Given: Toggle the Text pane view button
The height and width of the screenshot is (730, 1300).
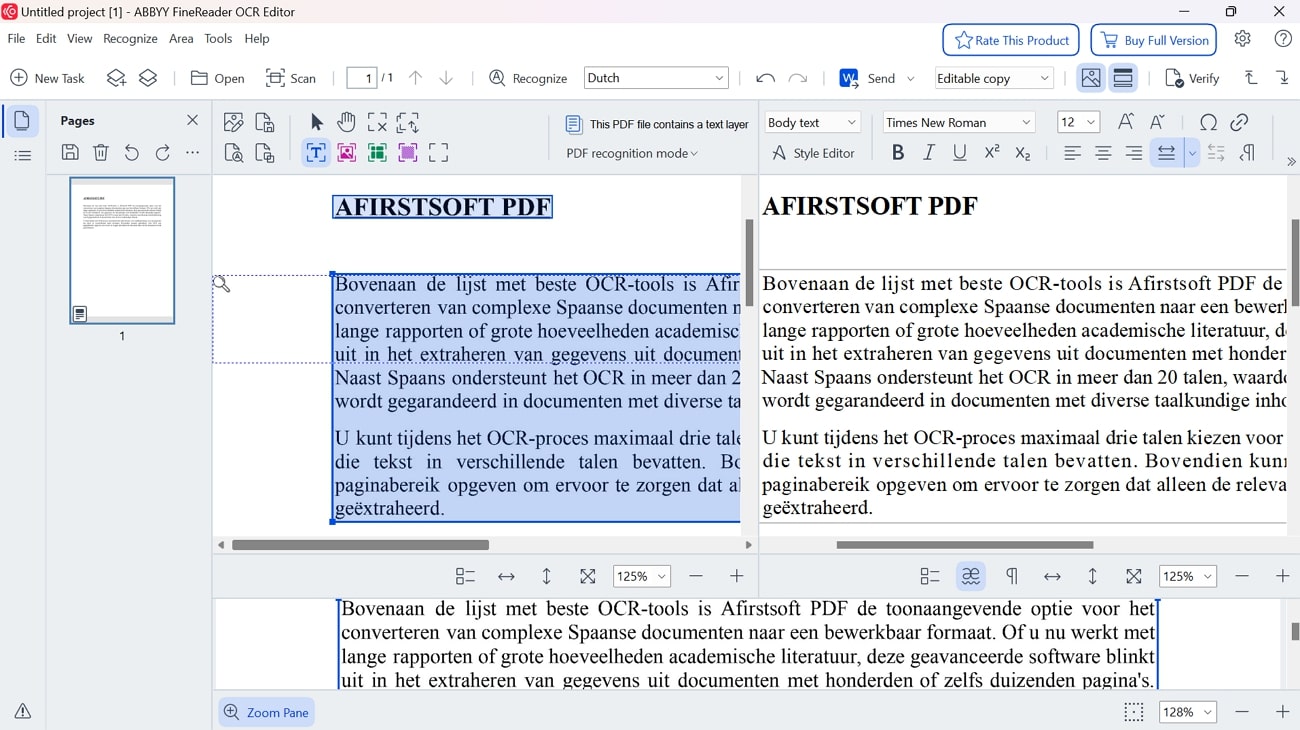Looking at the screenshot, I should pyautogui.click(x=1123, y=78).
